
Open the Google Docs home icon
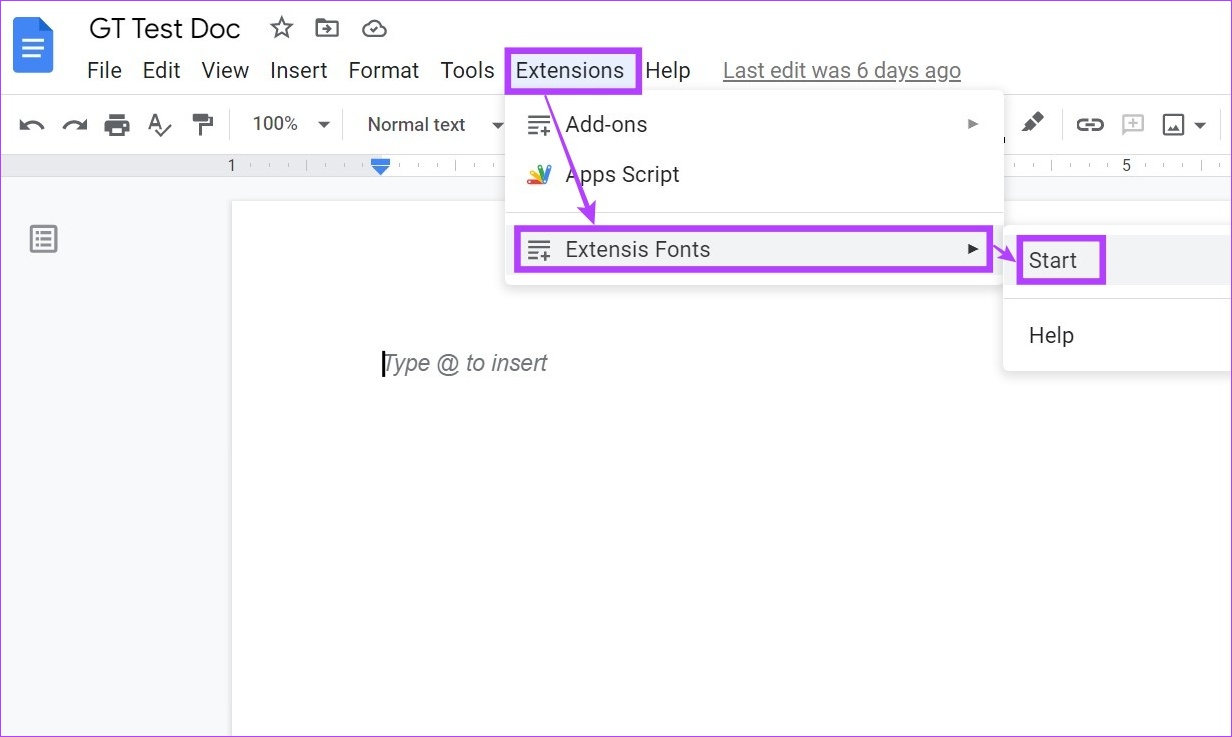click(33, 46)
